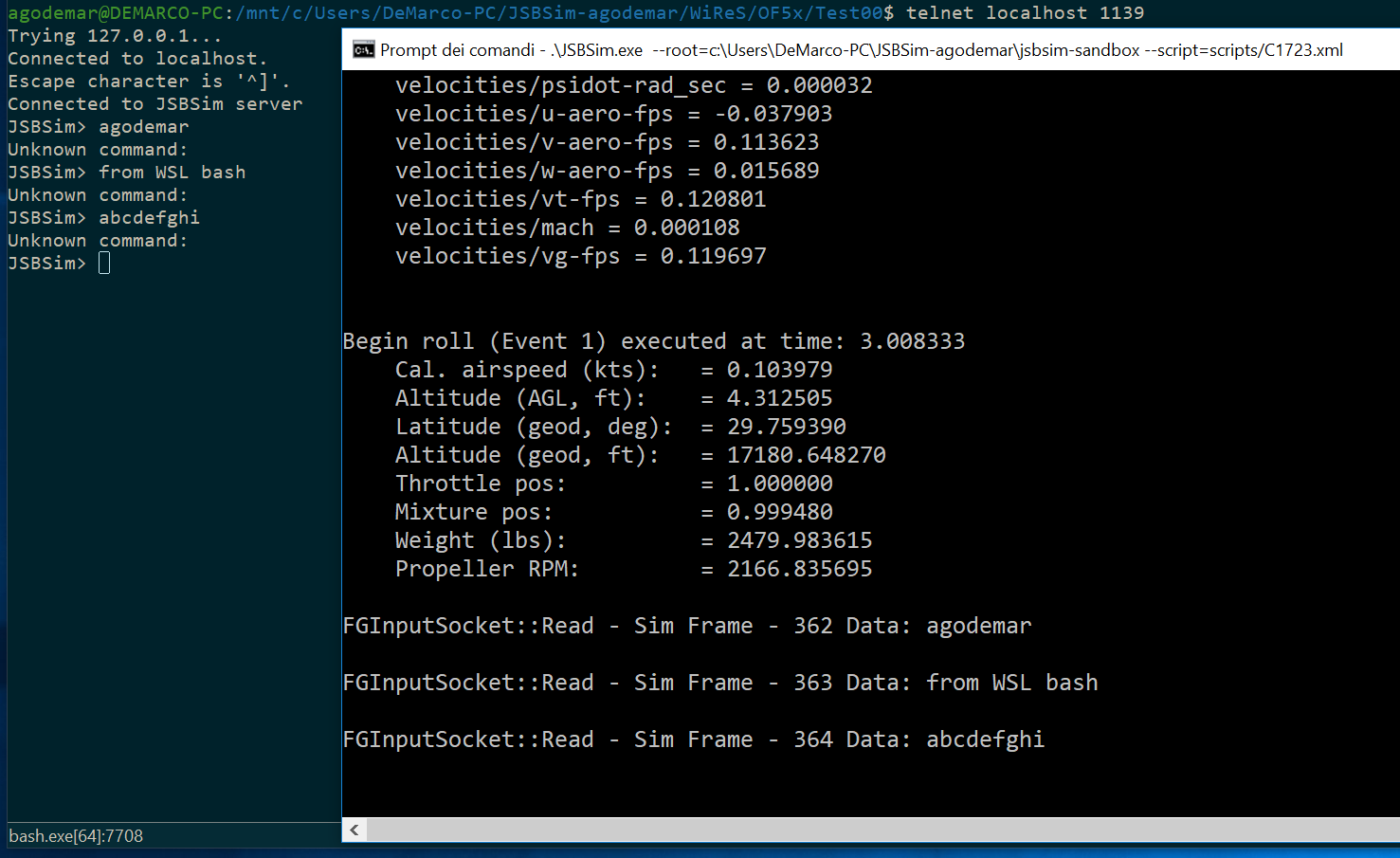Click the 'Escape character is' line
This screenshot has width=1400, height=858.
[149, 82]
